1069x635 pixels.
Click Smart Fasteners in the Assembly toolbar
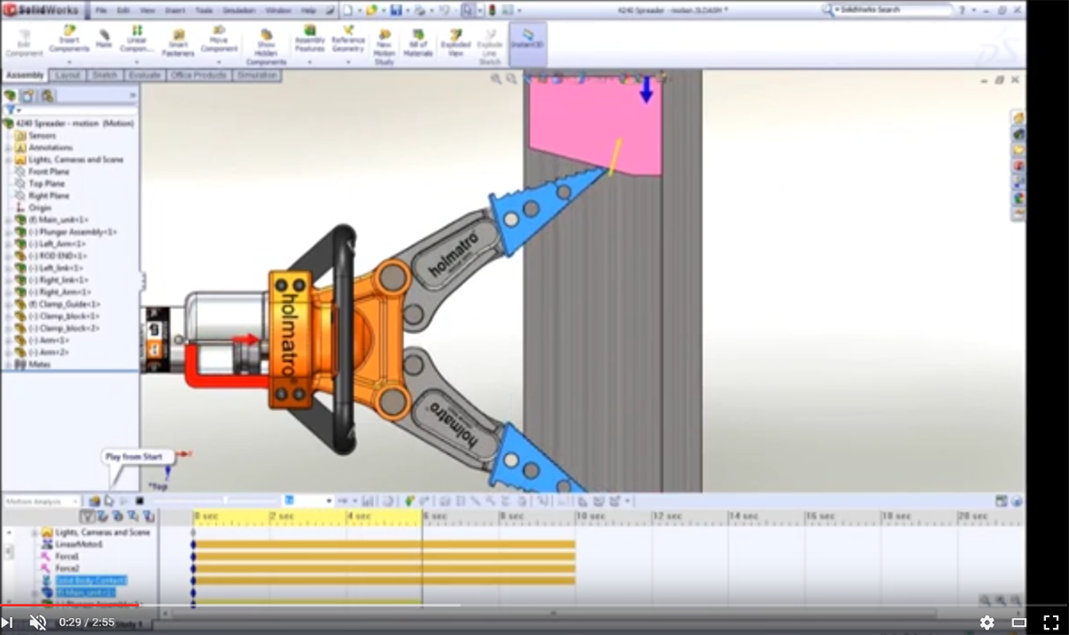point(178,43)
